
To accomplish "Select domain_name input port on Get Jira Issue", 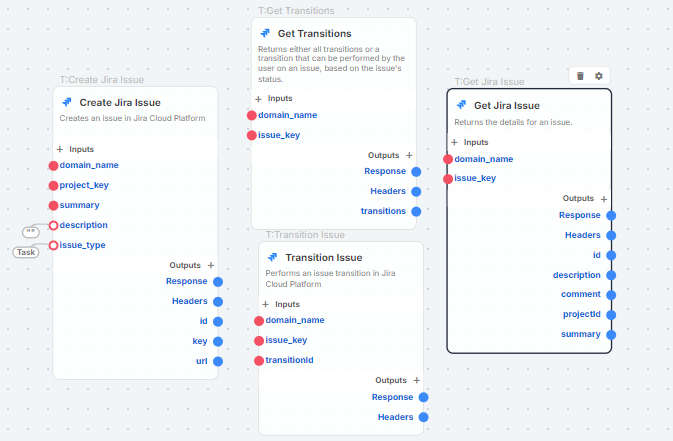I will [448, 159].
